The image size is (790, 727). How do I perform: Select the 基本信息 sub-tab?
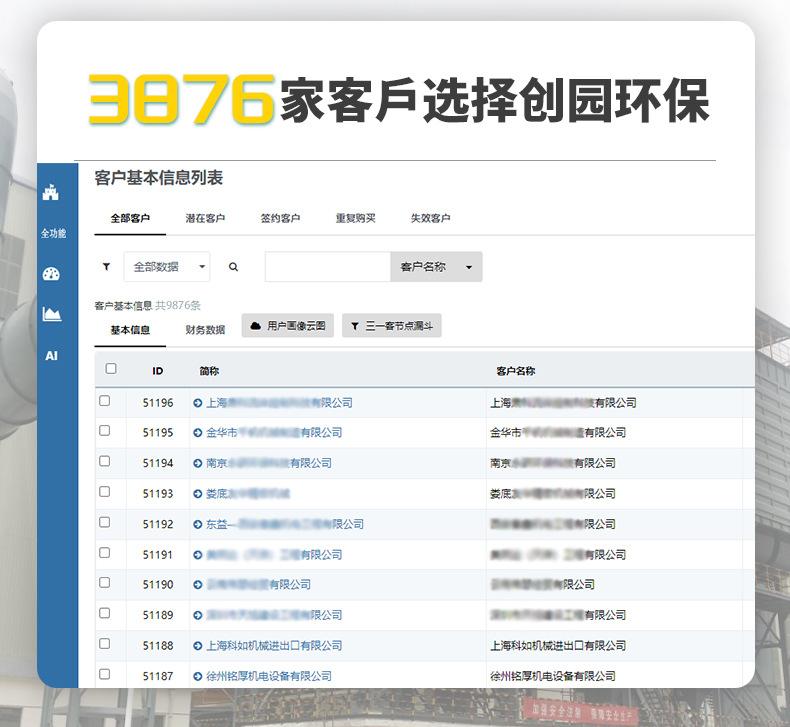(x=130, y=330)
